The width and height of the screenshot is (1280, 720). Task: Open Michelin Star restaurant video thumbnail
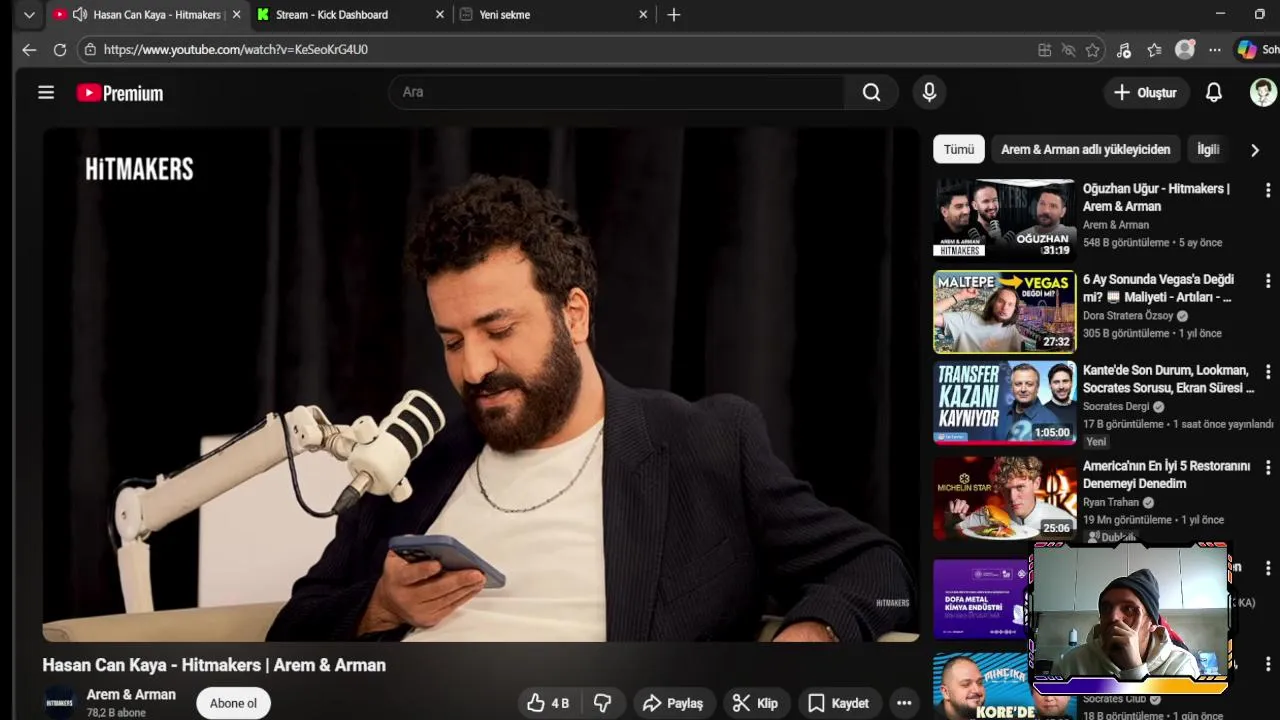(x=1004, y=498)
